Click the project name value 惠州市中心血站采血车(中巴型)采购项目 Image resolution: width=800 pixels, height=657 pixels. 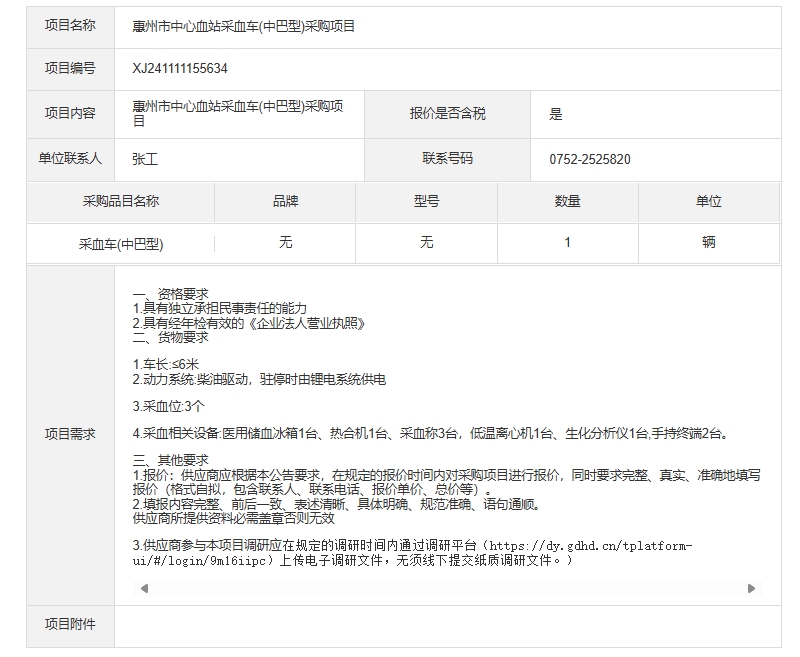click(x=243, y=26)
